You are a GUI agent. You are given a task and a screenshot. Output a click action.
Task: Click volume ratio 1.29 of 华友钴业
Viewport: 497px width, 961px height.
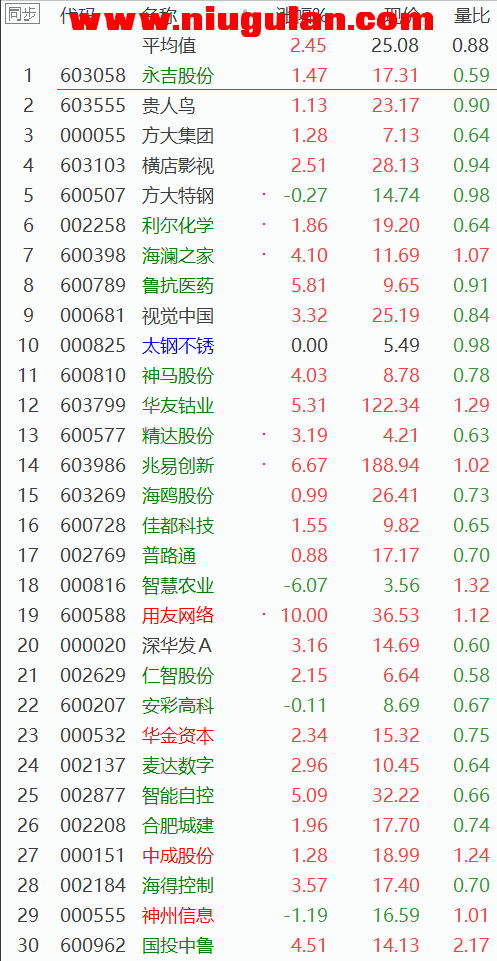tap(471, 406)
